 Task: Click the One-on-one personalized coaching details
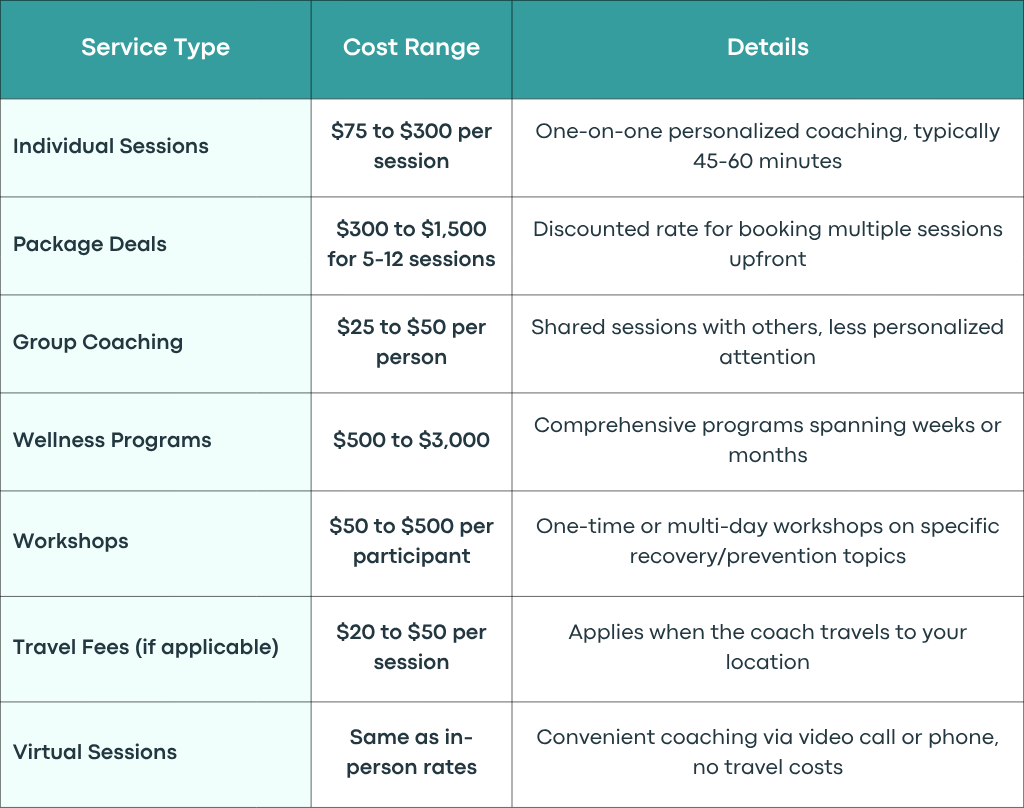[768, 146]
